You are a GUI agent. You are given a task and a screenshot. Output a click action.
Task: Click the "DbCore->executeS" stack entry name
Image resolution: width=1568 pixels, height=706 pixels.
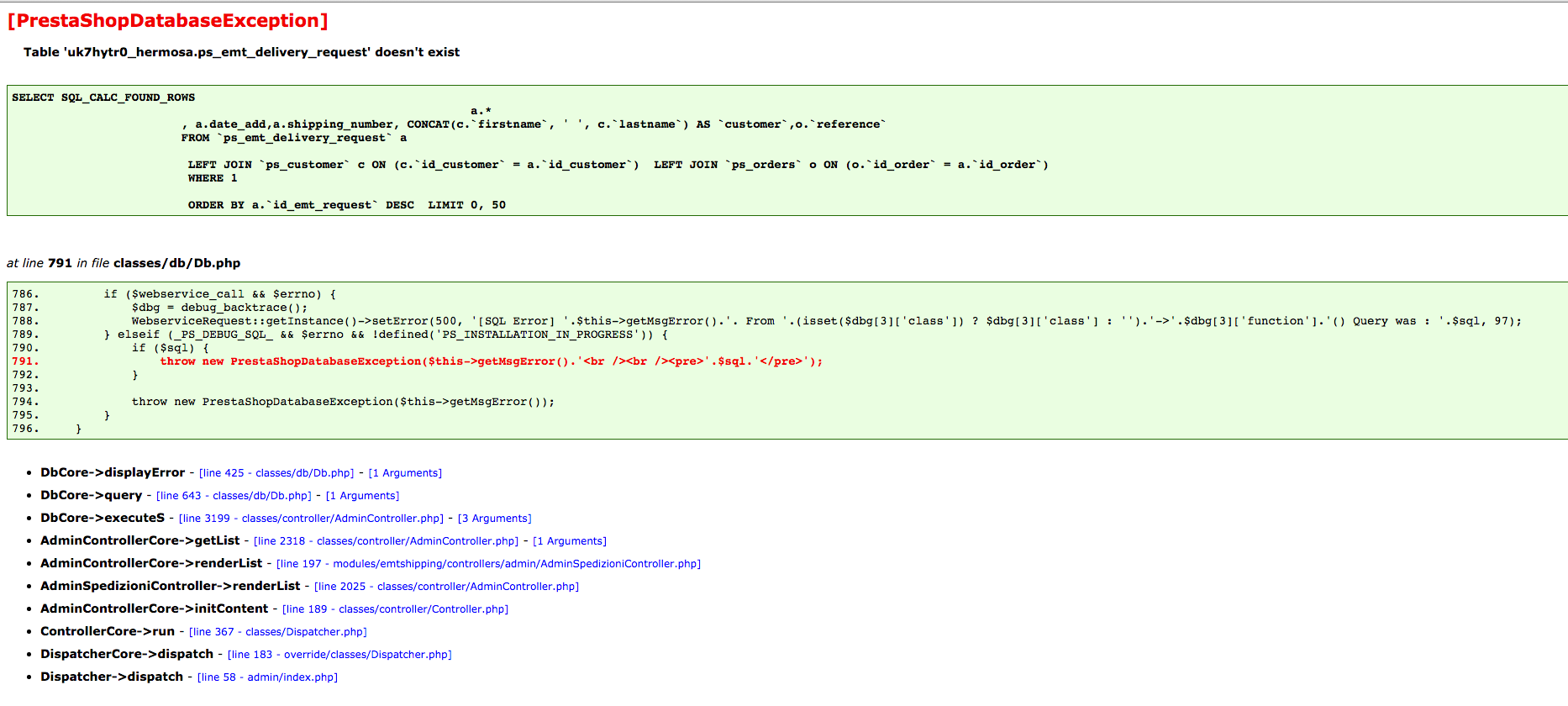[103, 518]
